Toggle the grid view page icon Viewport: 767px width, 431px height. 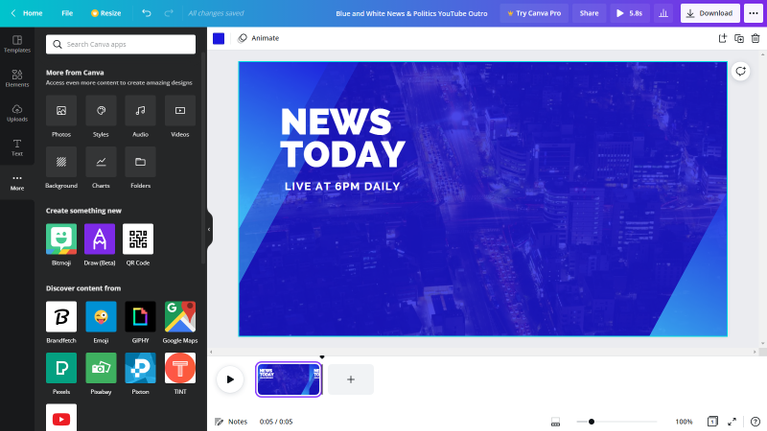tap(713, 421)
